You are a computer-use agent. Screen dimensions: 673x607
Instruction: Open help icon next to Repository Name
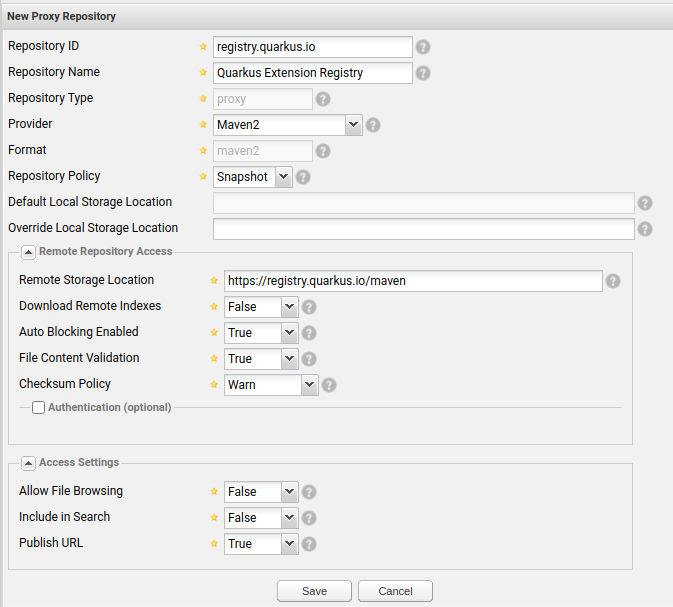coord(423,73)
